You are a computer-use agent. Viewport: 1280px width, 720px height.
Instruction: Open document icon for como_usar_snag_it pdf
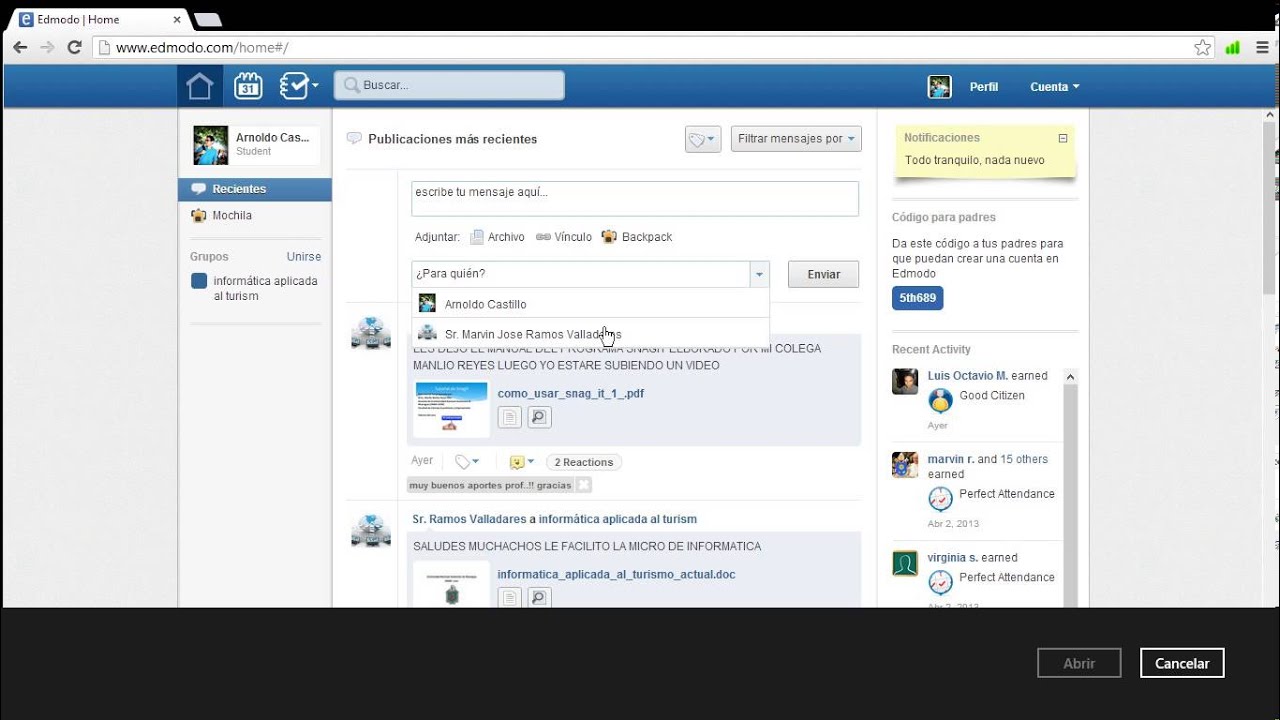click(x=510, y=417)
